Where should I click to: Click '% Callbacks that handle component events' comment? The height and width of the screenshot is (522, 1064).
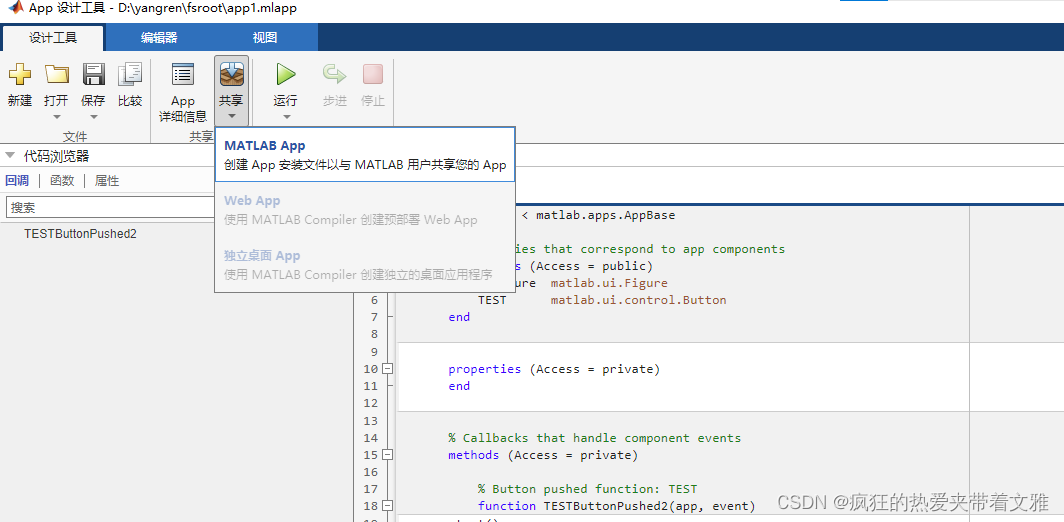[x=594, y=438]
